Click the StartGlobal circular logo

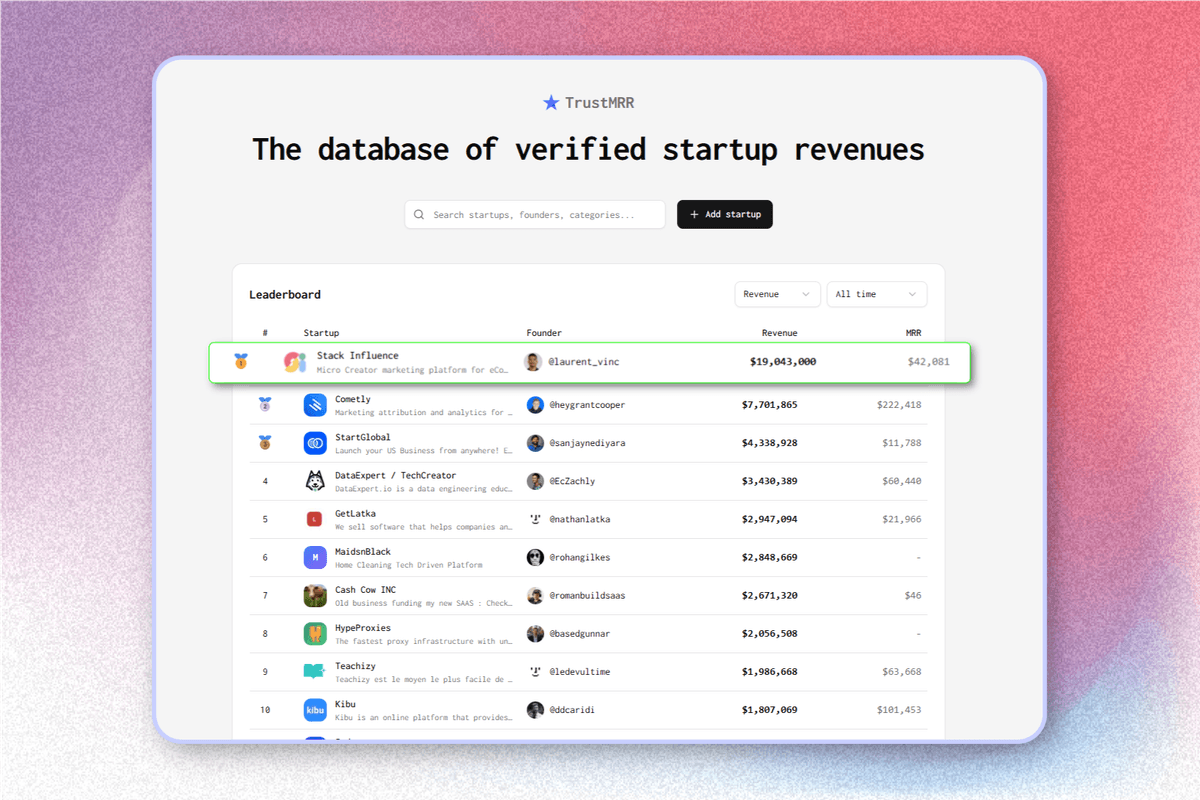tap(314, 442)
